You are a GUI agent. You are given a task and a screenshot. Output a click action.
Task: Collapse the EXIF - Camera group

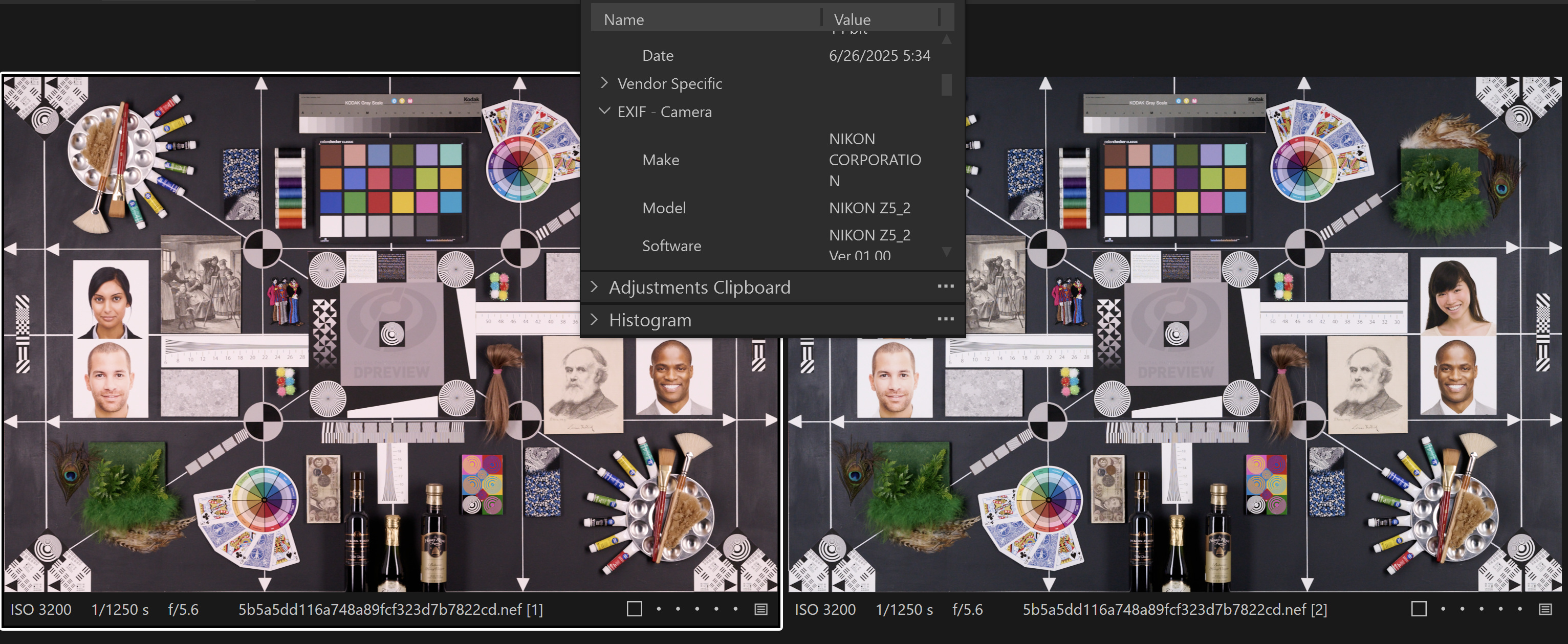(604, 111)
